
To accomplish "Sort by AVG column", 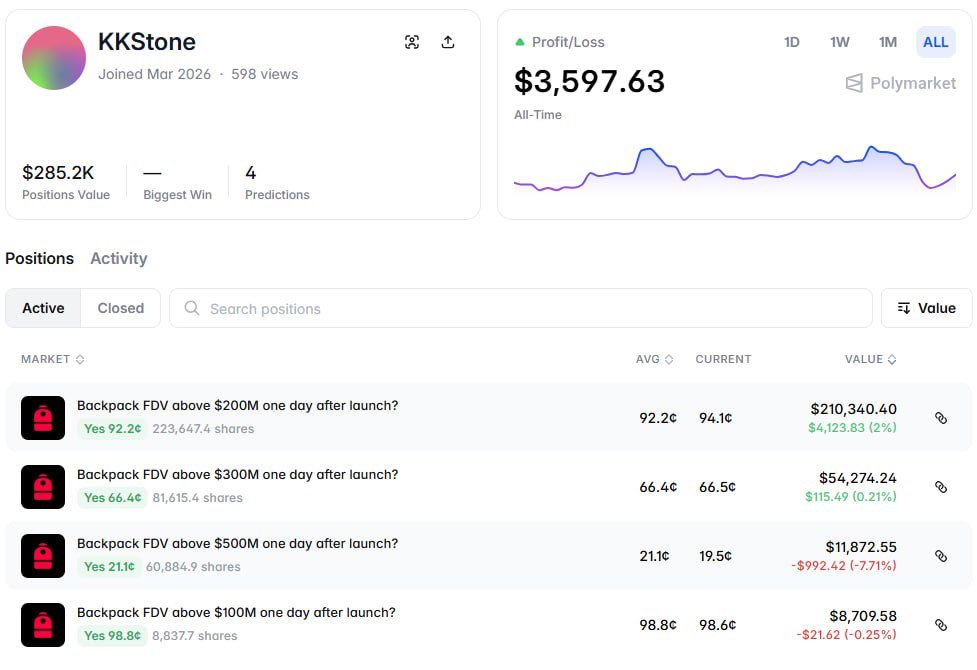I will tap(654, 359).
